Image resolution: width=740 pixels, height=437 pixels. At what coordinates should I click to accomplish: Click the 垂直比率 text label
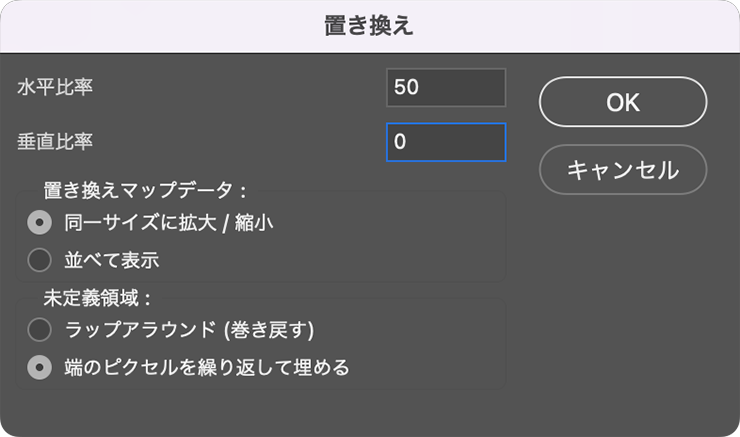click(55, 142)
